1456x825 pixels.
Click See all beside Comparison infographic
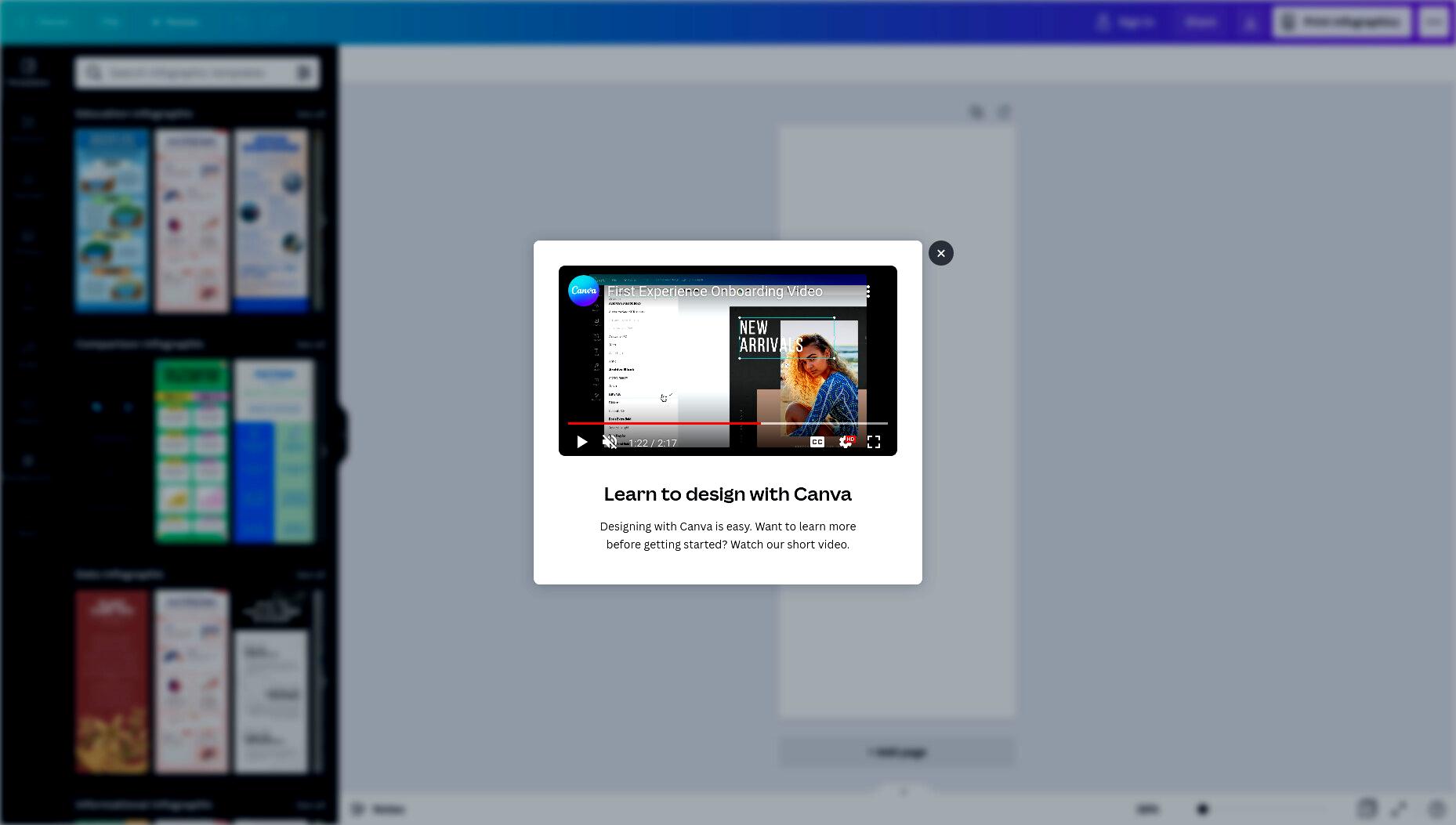[310, 345]
